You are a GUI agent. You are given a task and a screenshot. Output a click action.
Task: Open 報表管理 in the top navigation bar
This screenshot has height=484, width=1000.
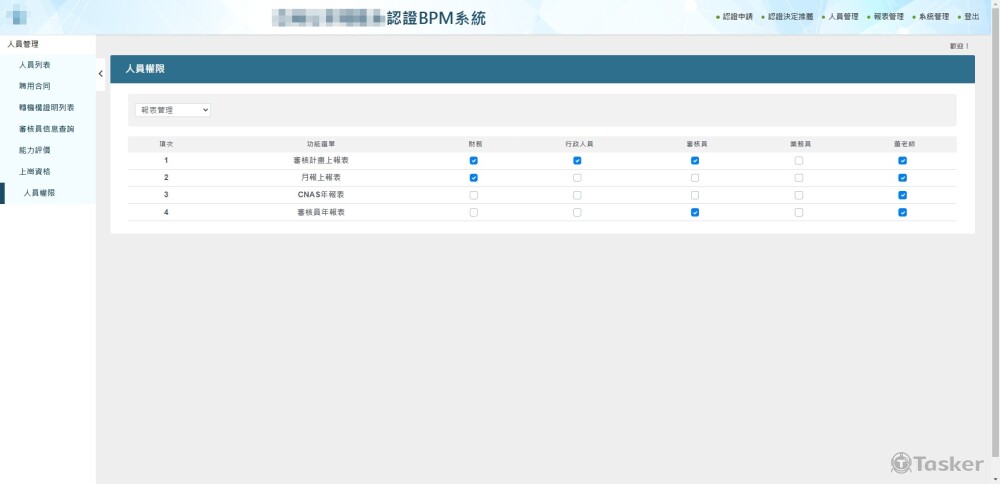click(887, 17)
